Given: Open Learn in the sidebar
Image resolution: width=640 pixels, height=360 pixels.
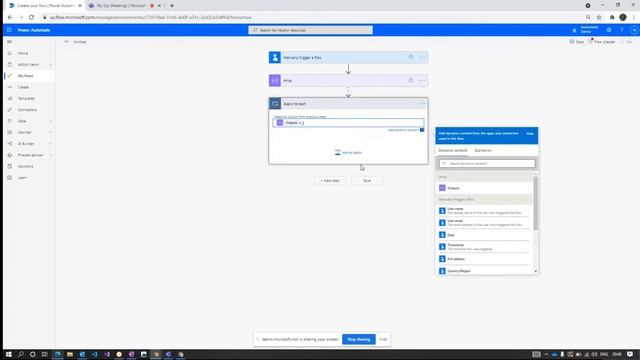Looking at the screenshot, I should click(x=22, y=178).
